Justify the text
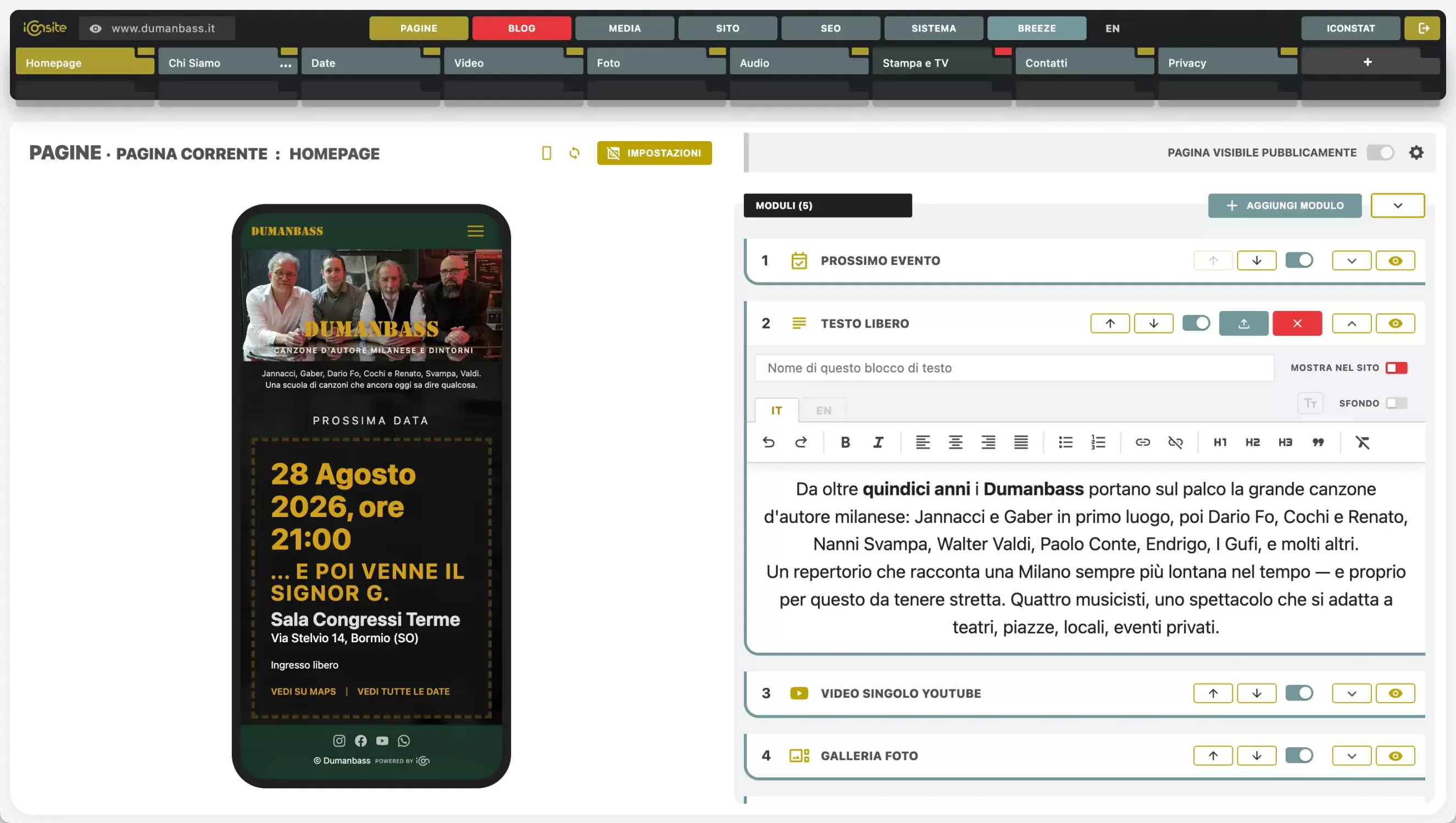 pos(1021,442)
